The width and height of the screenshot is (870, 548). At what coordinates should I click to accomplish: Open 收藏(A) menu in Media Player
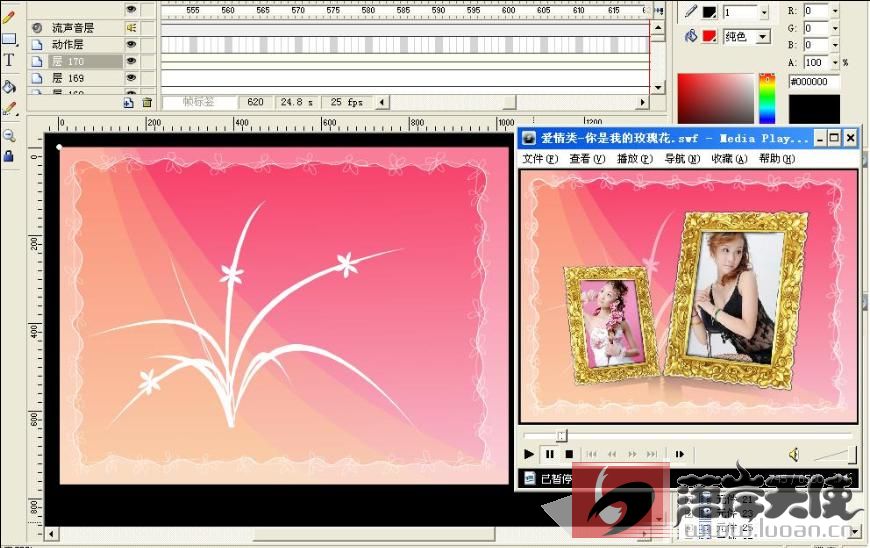click(x=730, y=159)
